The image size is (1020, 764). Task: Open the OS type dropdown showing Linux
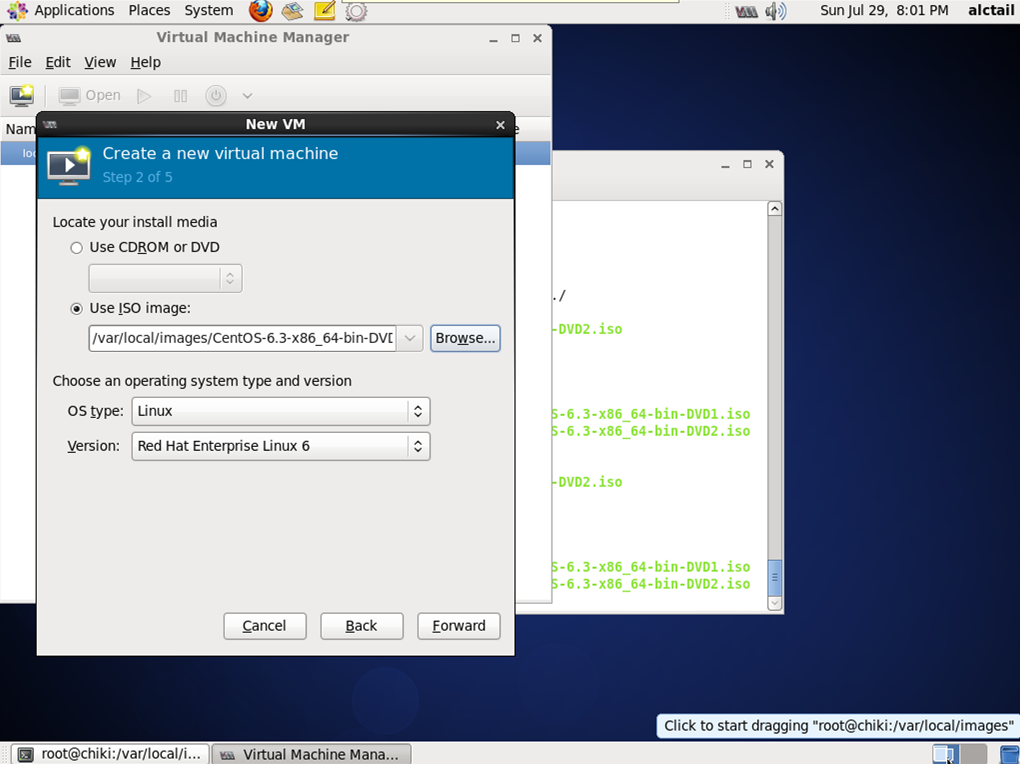(x=281, y=411)
